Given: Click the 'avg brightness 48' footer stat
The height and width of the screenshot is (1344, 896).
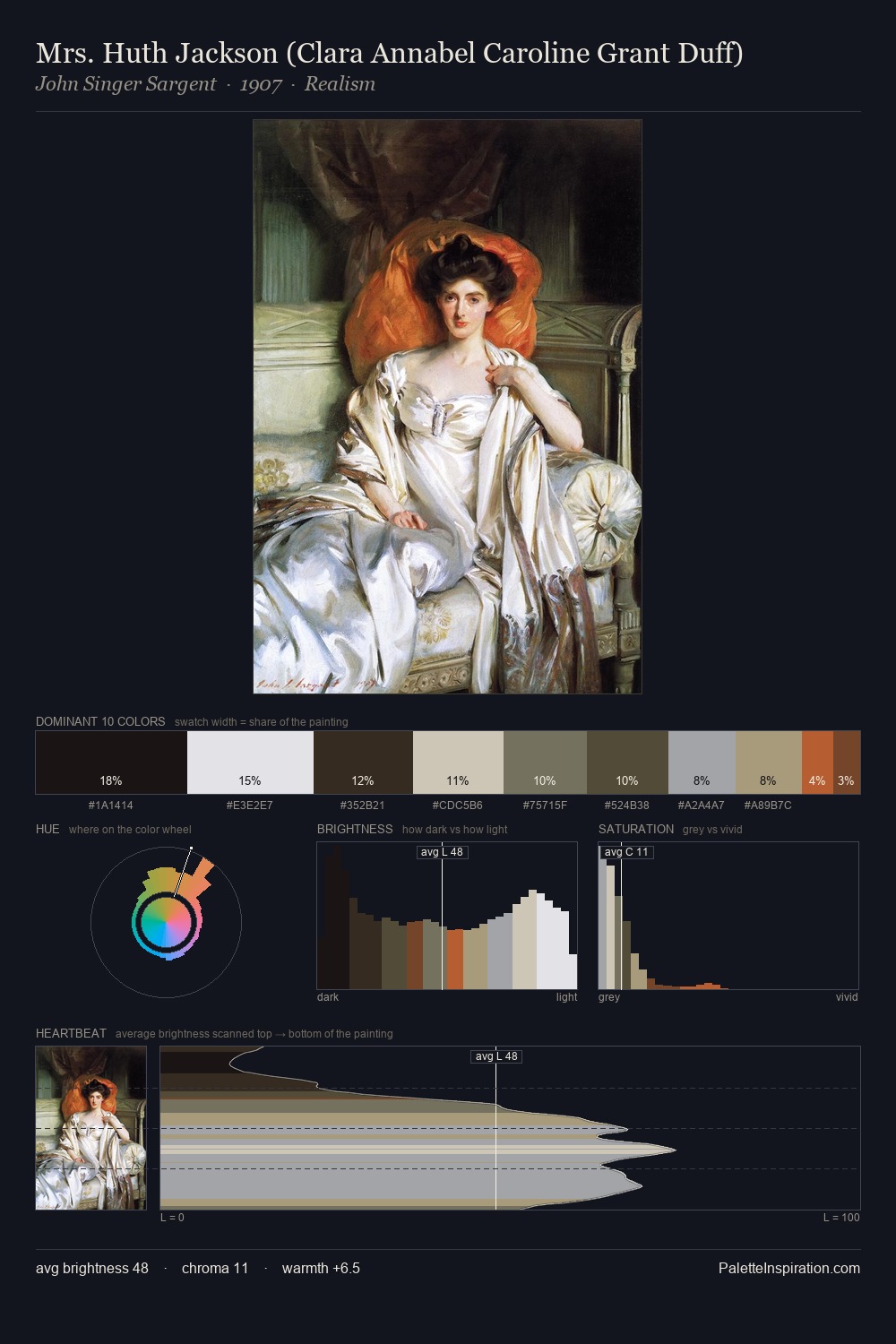Looking at the screenshot, I should click(x=92, y=1268).
